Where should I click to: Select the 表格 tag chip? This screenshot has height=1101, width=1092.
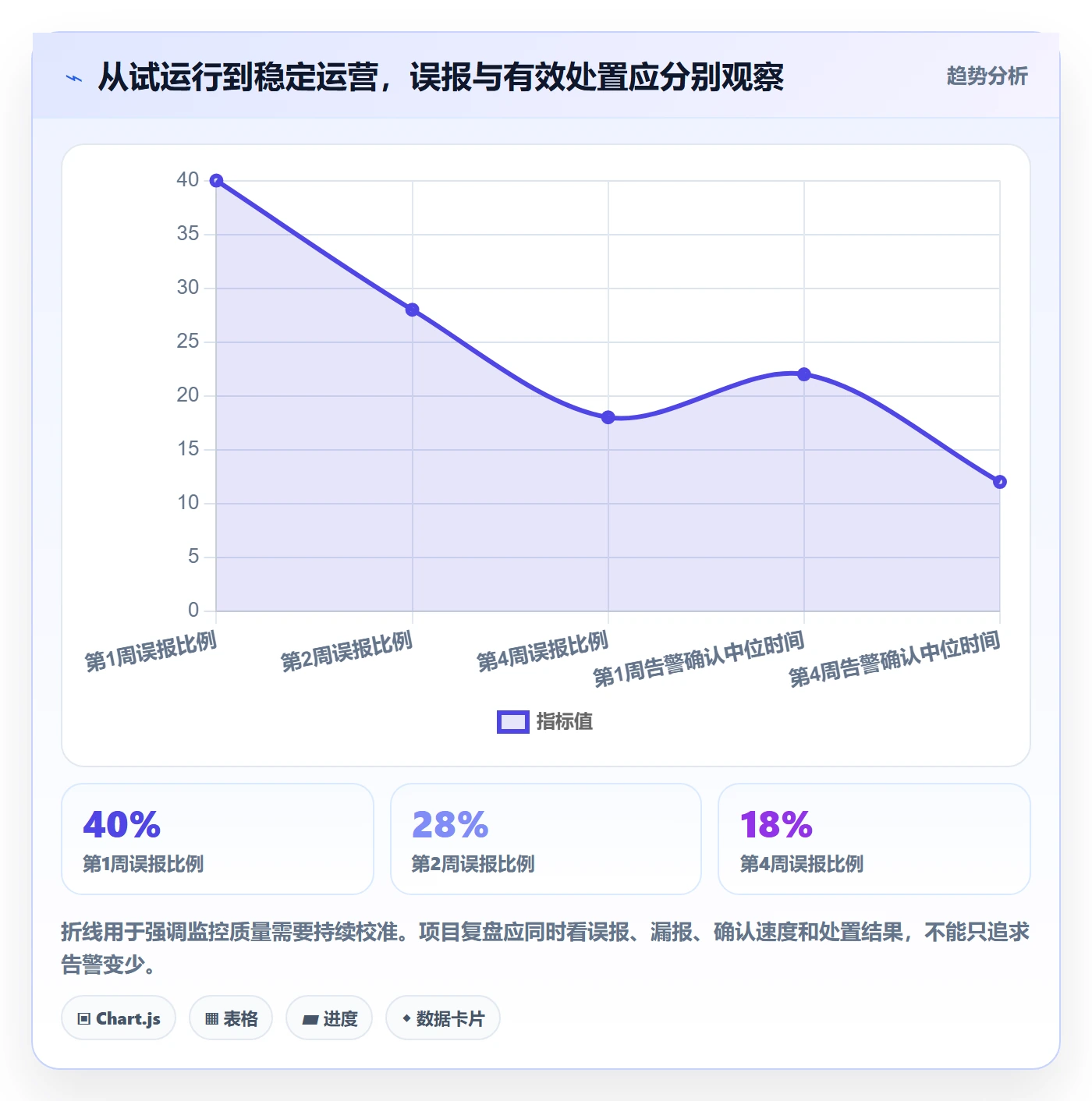click(x=231, y=1018)
